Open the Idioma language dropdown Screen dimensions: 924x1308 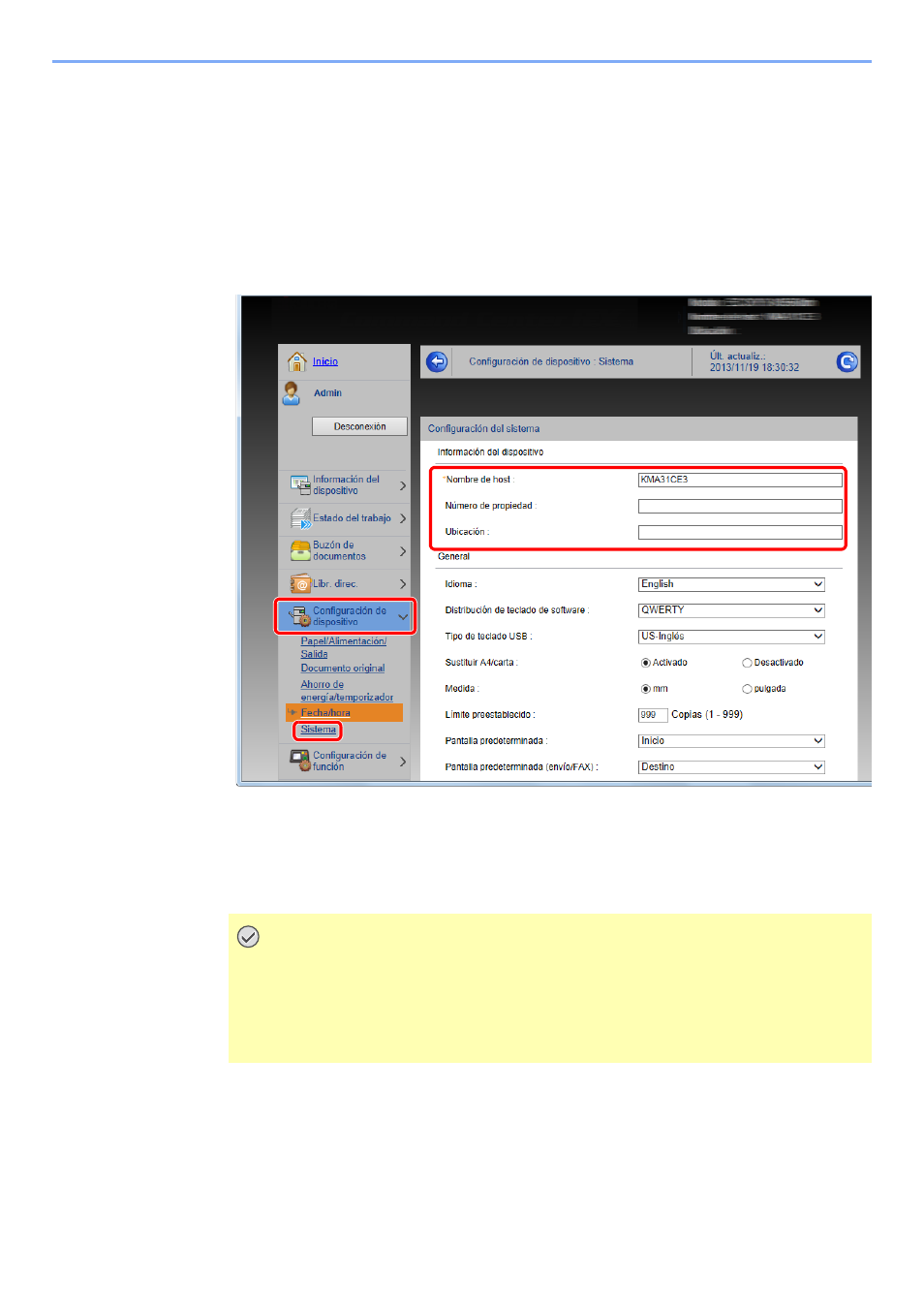(x=731, y=584)
